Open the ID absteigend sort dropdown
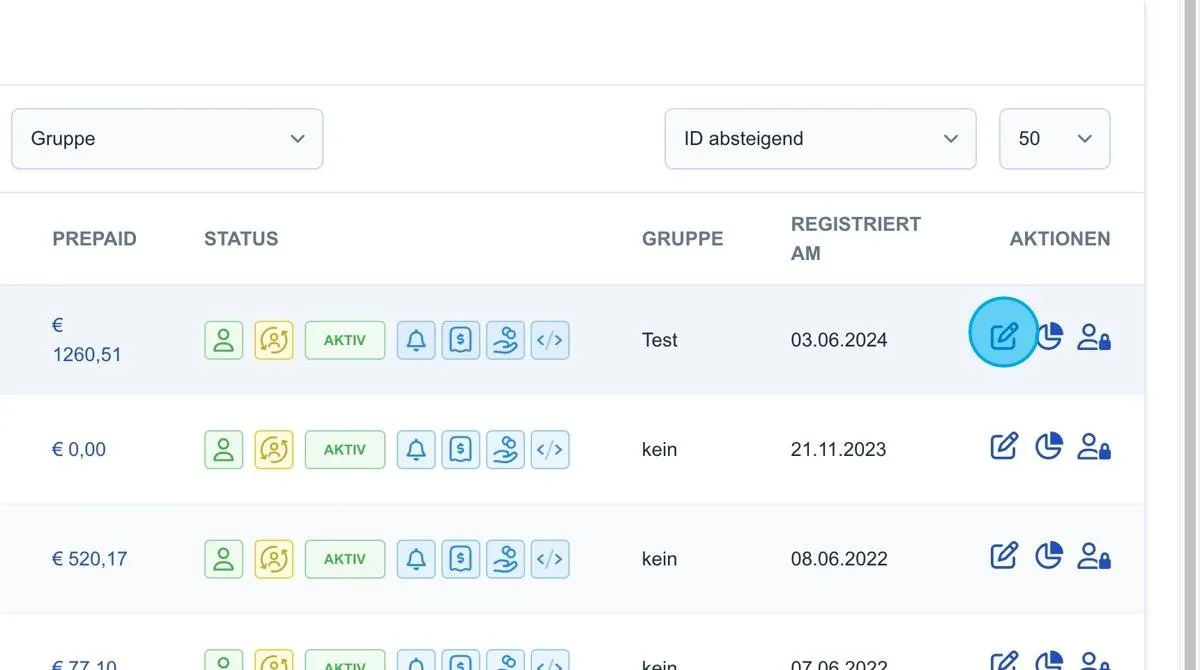The width and height of the screenshot is (1200, 670). point(820,139)
